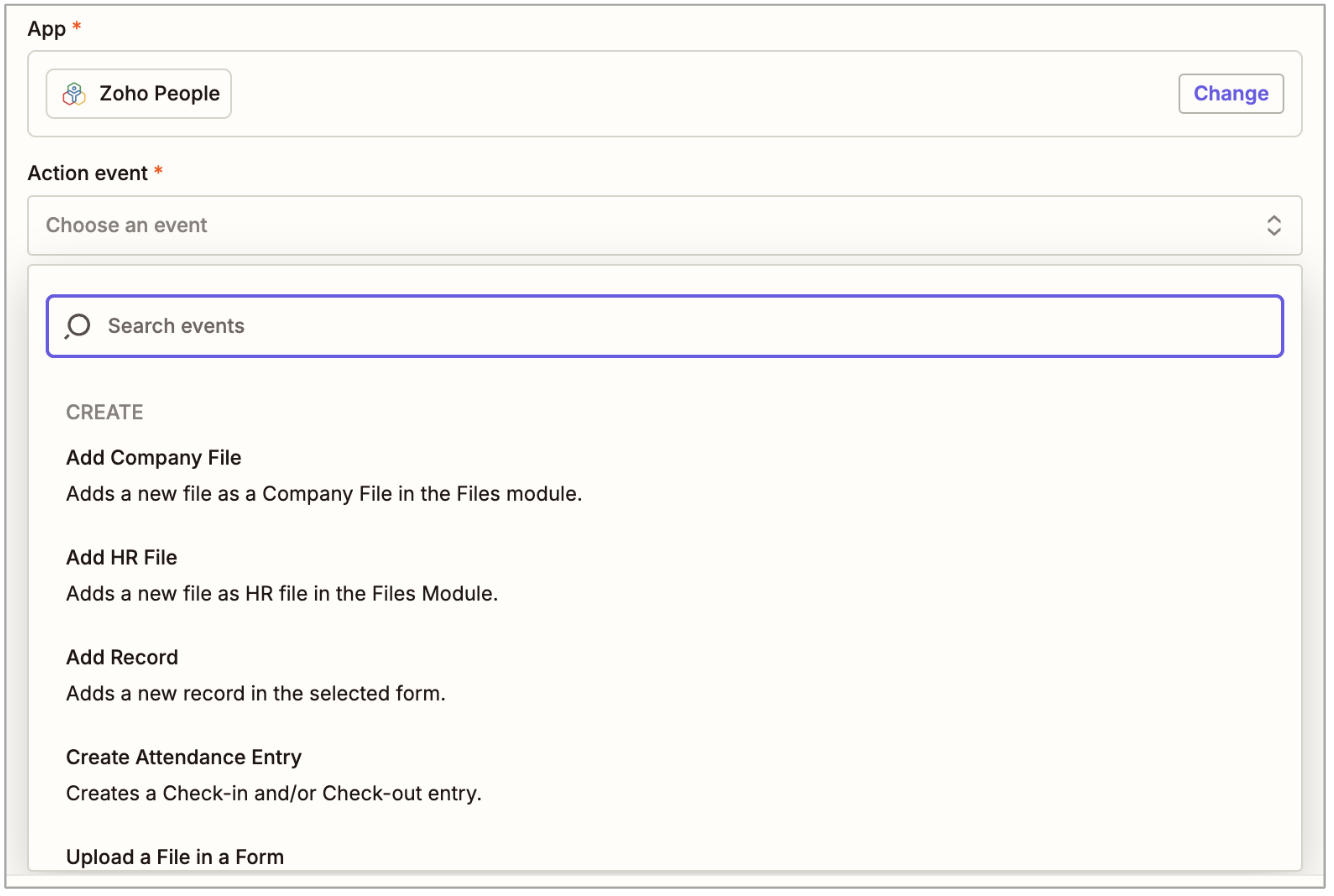The width and height of the screenshot is (1334, 896).
Task: Click the Zoho People app name text
Action: 159,94
